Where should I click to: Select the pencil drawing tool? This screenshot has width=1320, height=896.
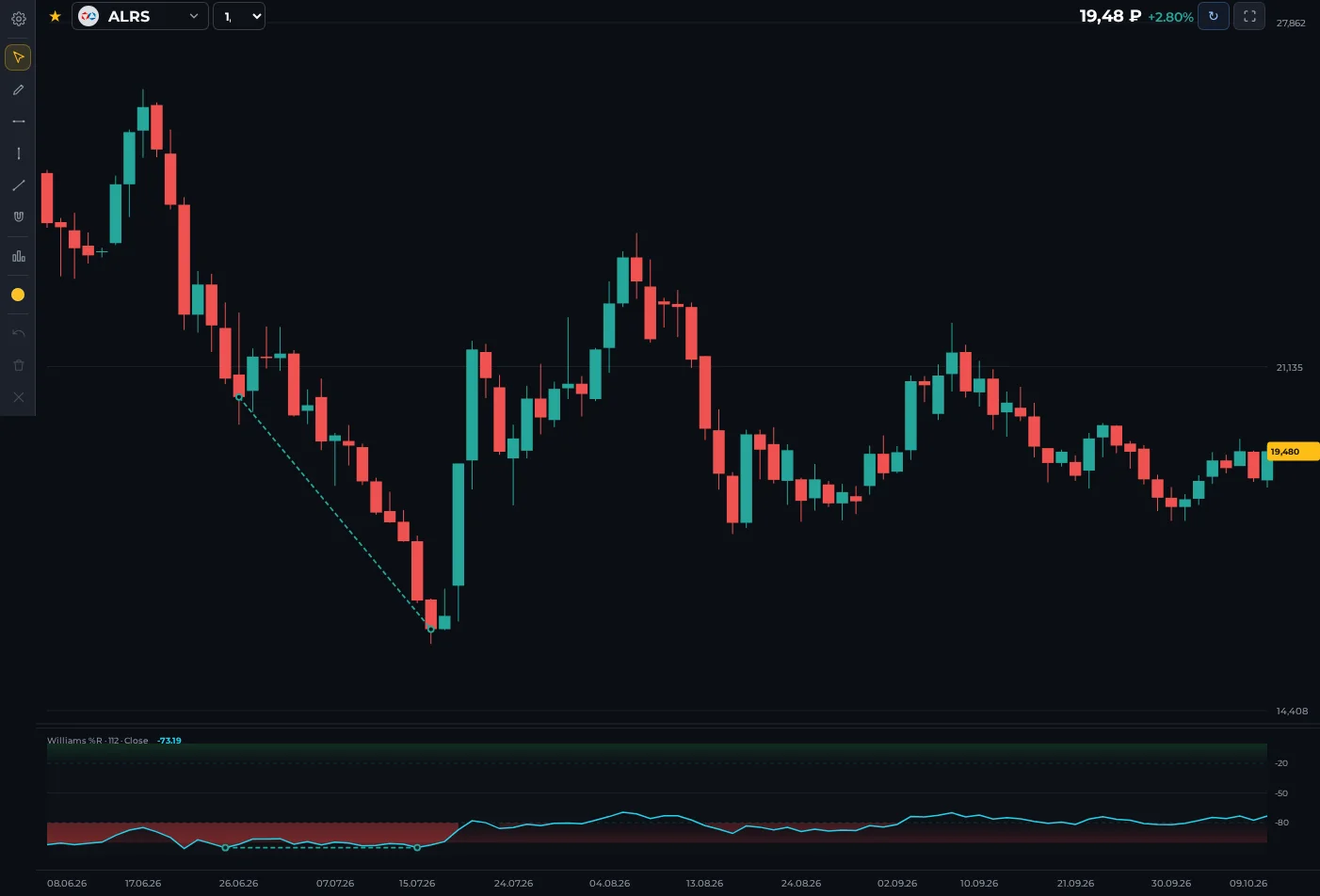pyautogui.click(x=18, y=89)
